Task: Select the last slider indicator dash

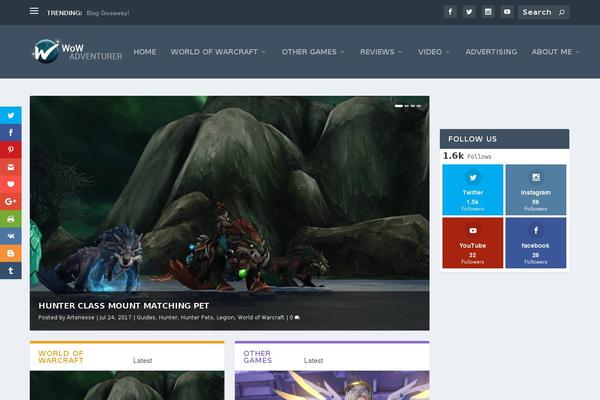Action: 419,106
